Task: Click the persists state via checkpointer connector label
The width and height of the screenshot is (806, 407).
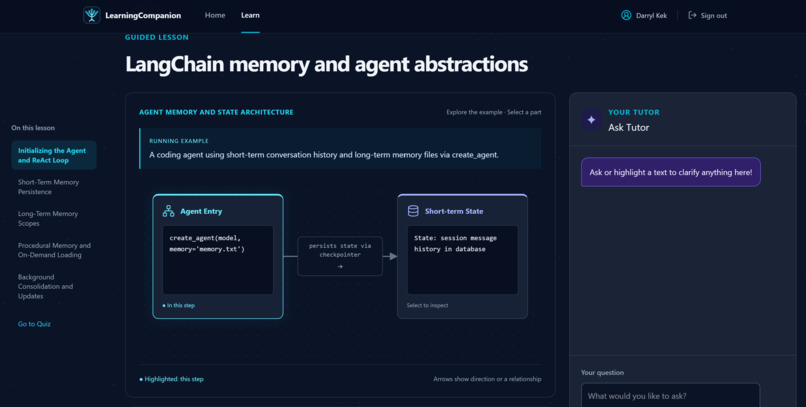Action: click(x=340, y=256)
